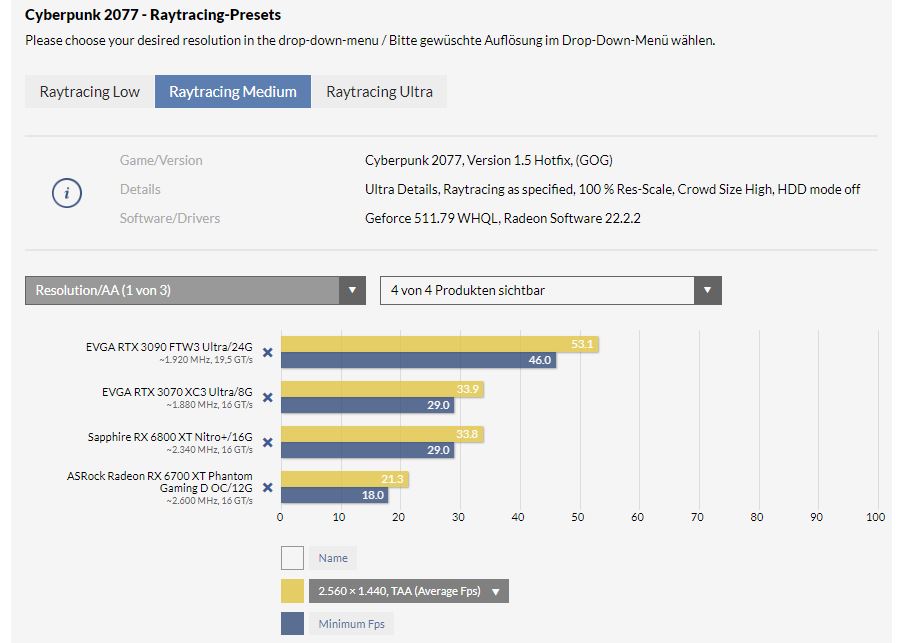The height and width of the screenshot is (643, 901).
Task: Click the 21.3 average fps bar
Action: point(345,479)
